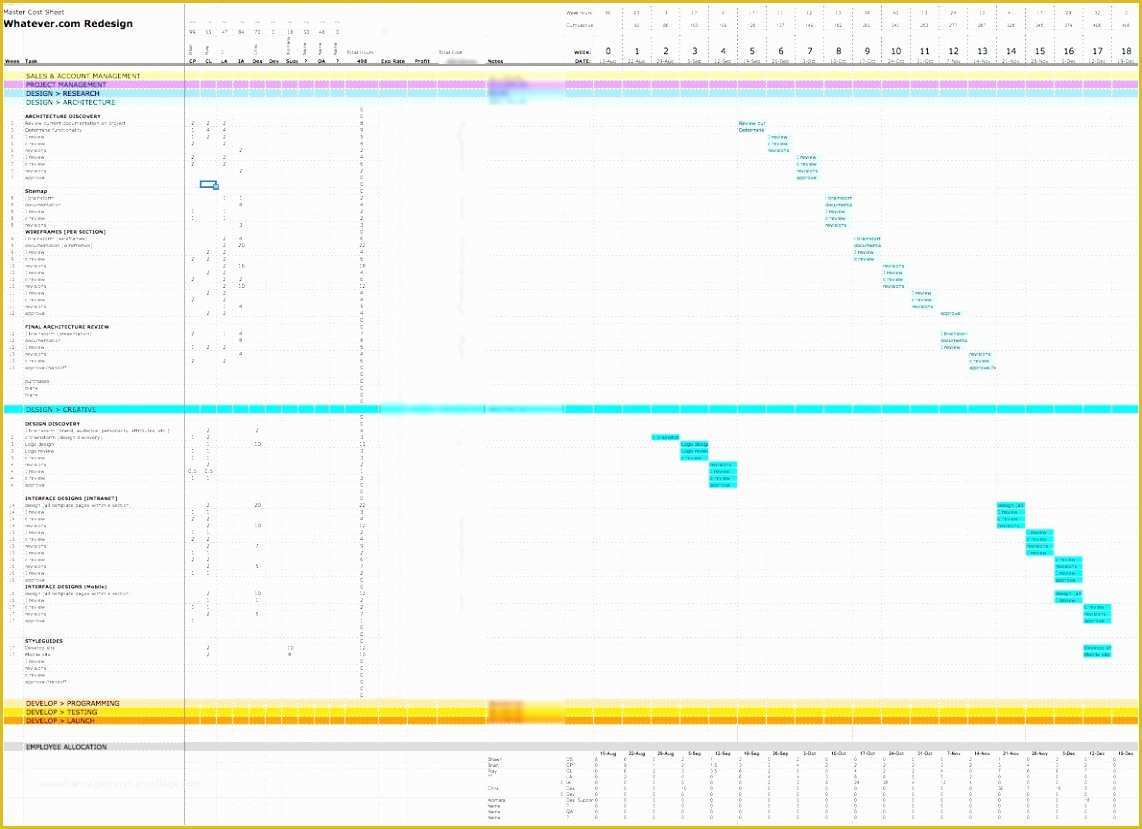Click the week 10 column header
The image size is (1142, 829).
(896, 51)
